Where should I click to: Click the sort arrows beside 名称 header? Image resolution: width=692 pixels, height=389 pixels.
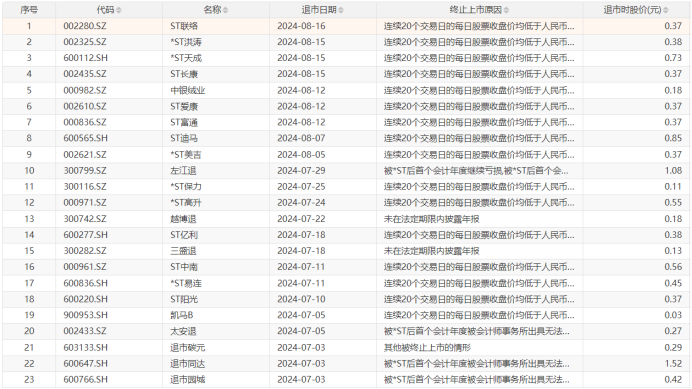(226, 10)
